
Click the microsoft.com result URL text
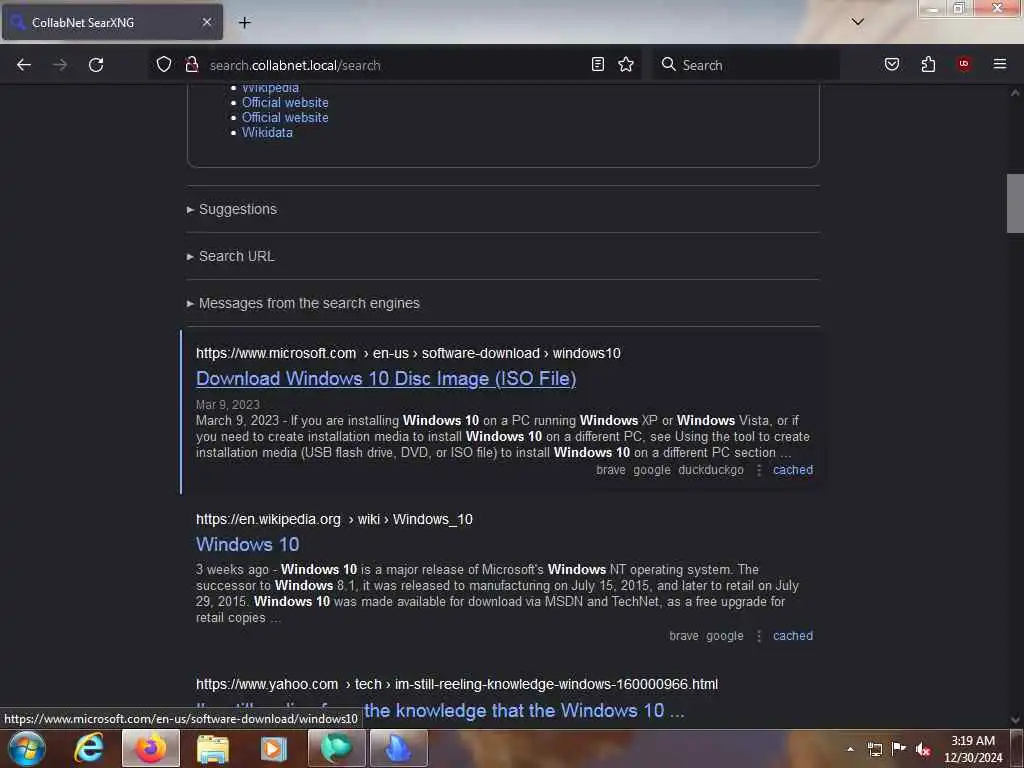[408, 353]
